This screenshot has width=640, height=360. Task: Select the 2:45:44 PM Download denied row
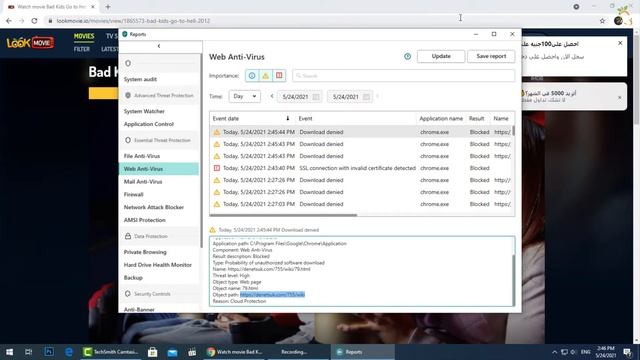(361, 132)
